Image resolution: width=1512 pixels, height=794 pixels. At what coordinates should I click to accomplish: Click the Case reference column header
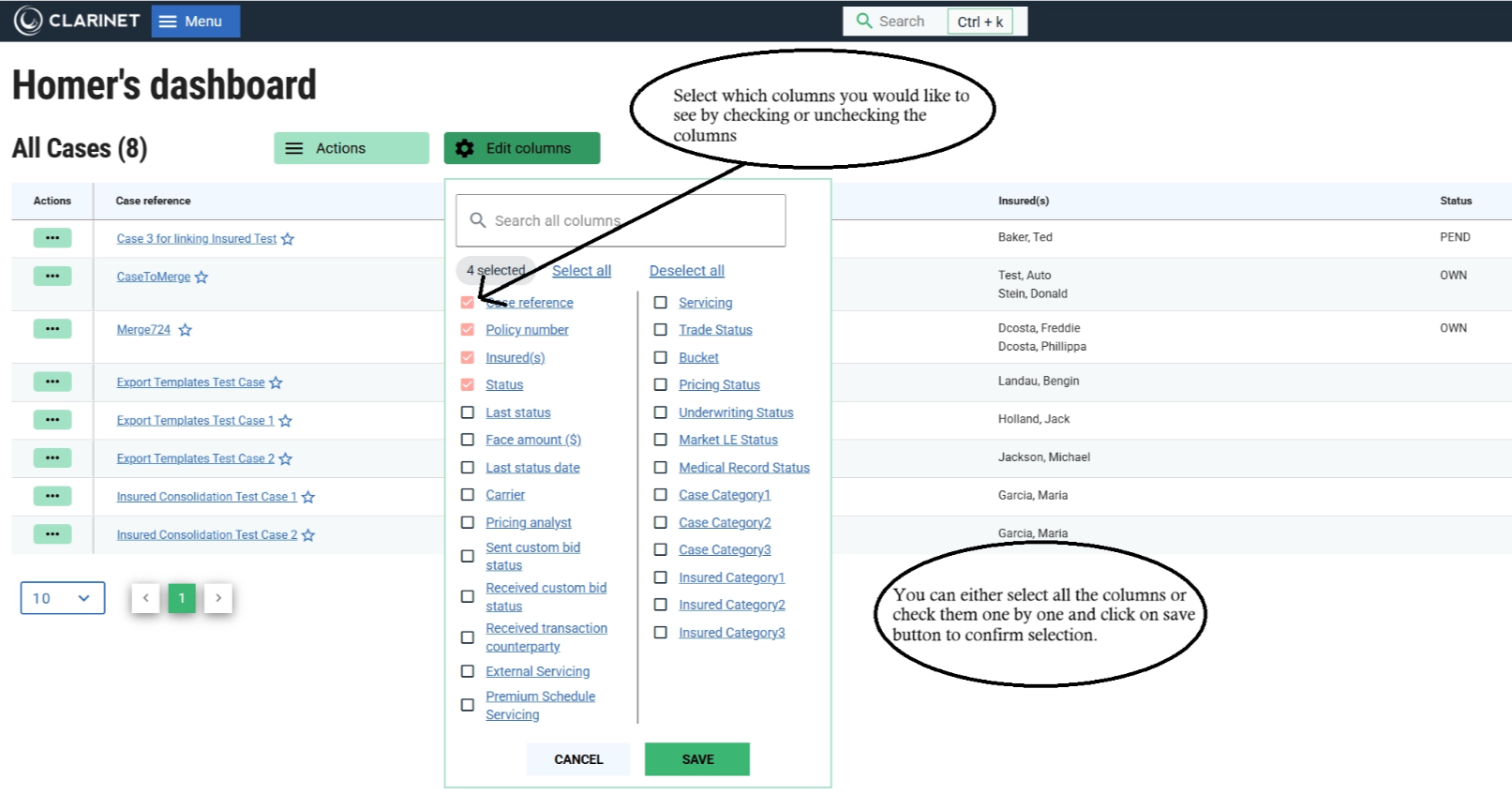153,201
